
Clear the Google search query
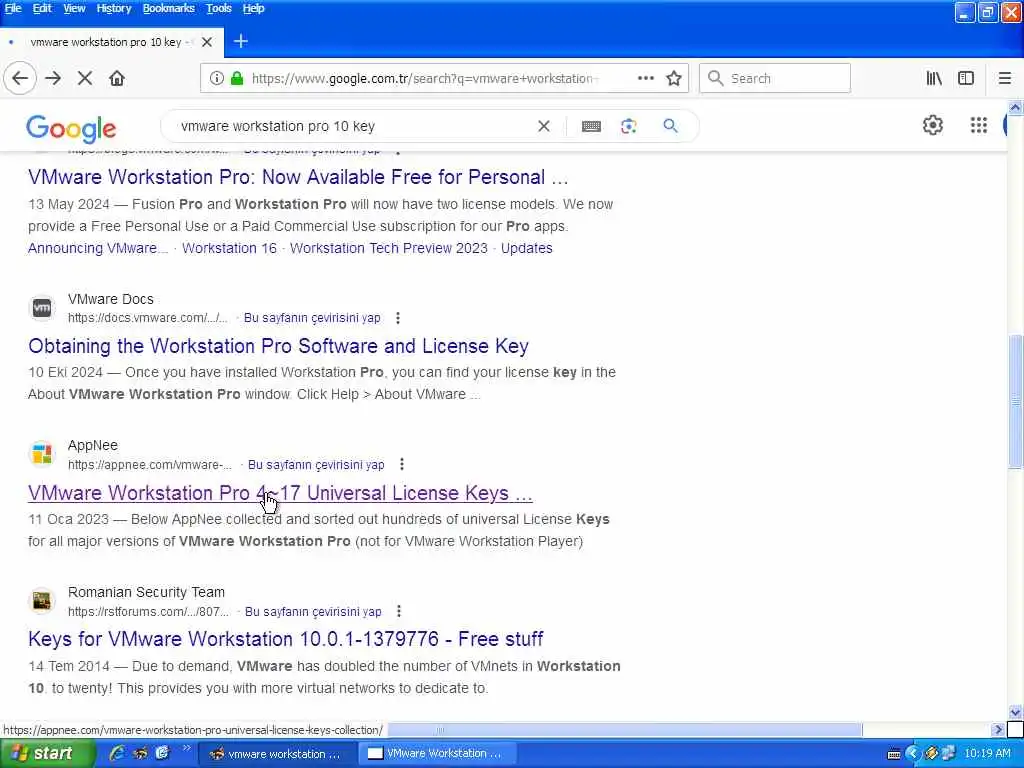[543, 126]
